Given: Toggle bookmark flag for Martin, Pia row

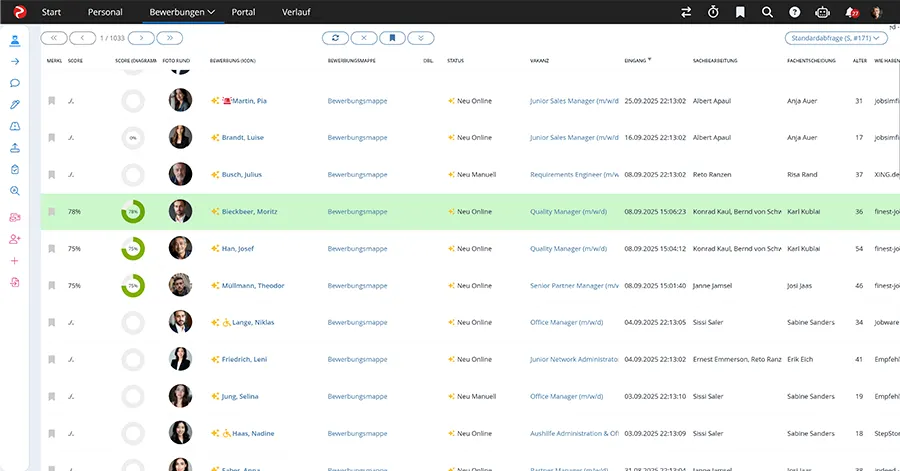Looking at the screenshot, I should click(52, 101).
